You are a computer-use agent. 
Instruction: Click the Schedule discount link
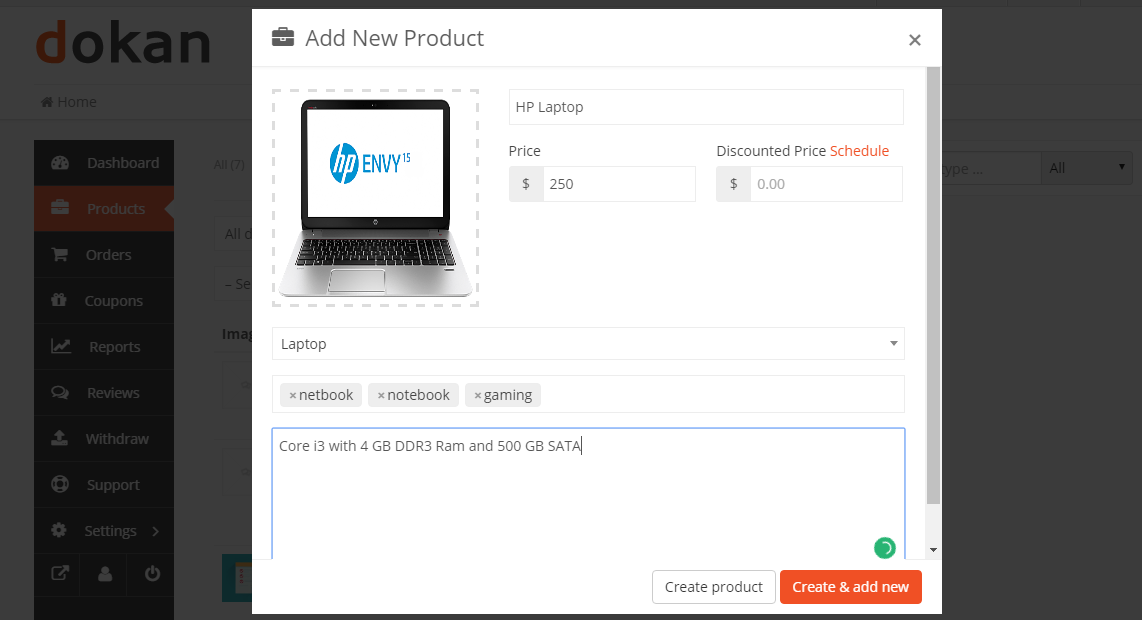click(859, 151)
